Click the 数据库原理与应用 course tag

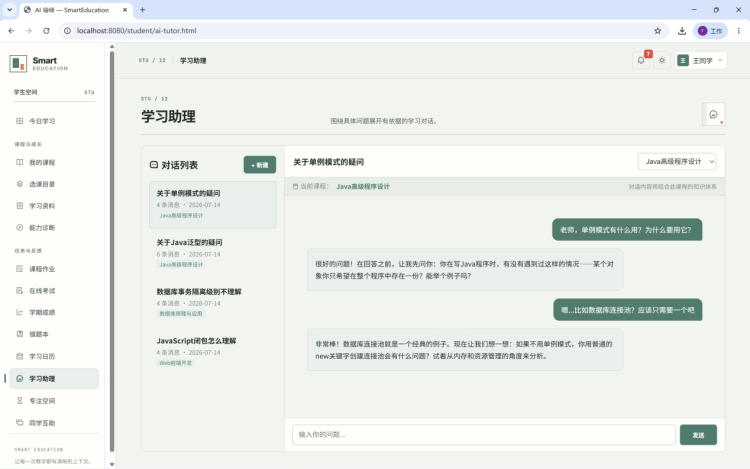(x=181, y=314)
